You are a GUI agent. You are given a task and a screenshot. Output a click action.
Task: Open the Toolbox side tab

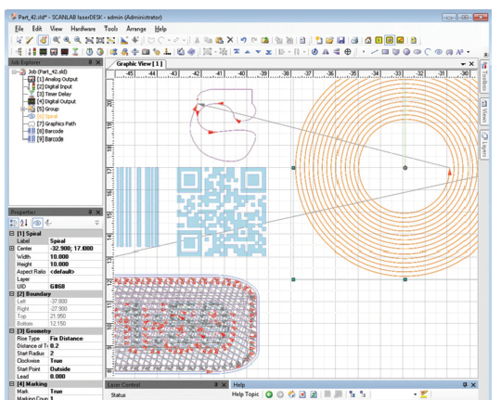click(484, 77)
